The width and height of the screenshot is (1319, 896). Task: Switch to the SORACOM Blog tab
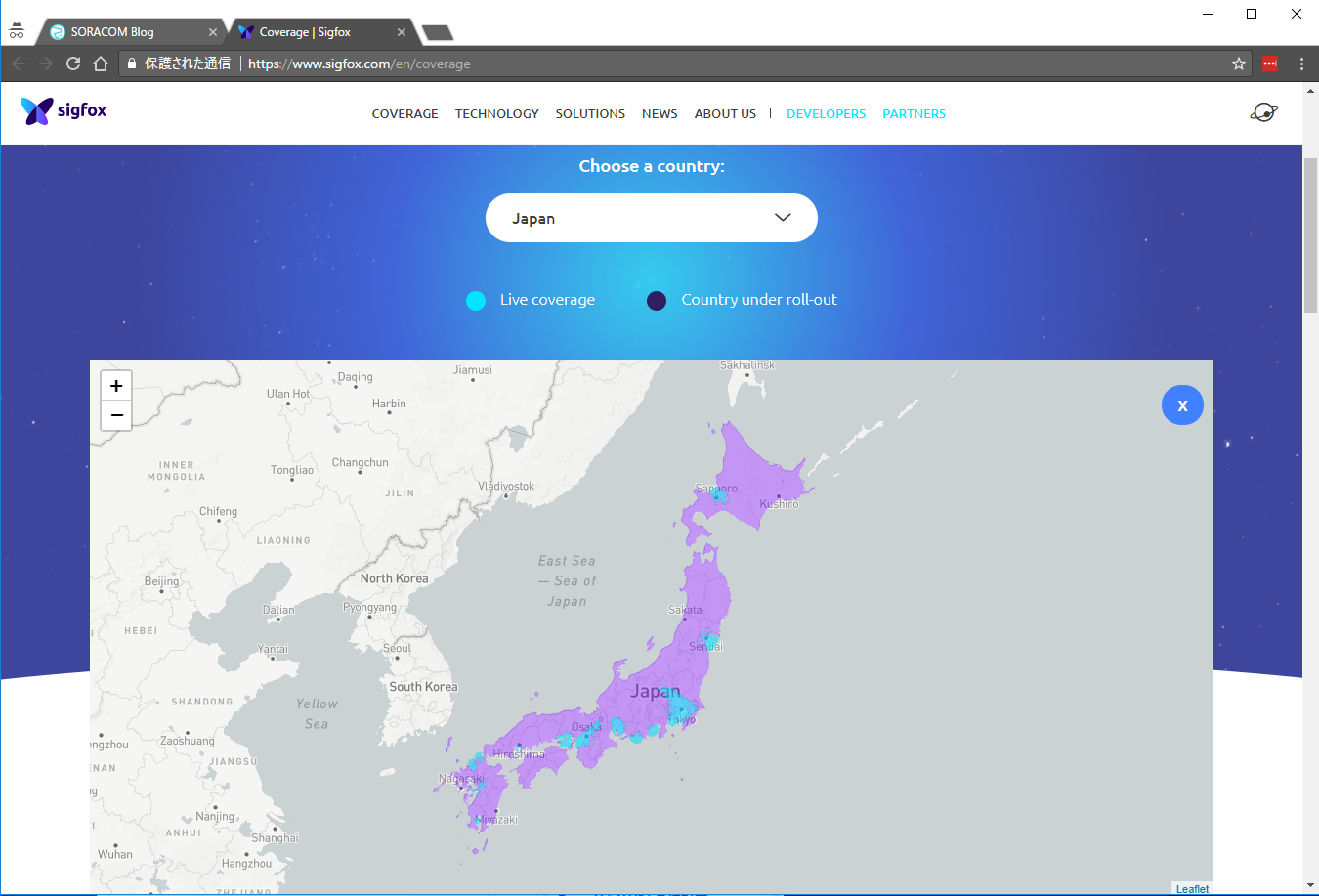point(130,32)
